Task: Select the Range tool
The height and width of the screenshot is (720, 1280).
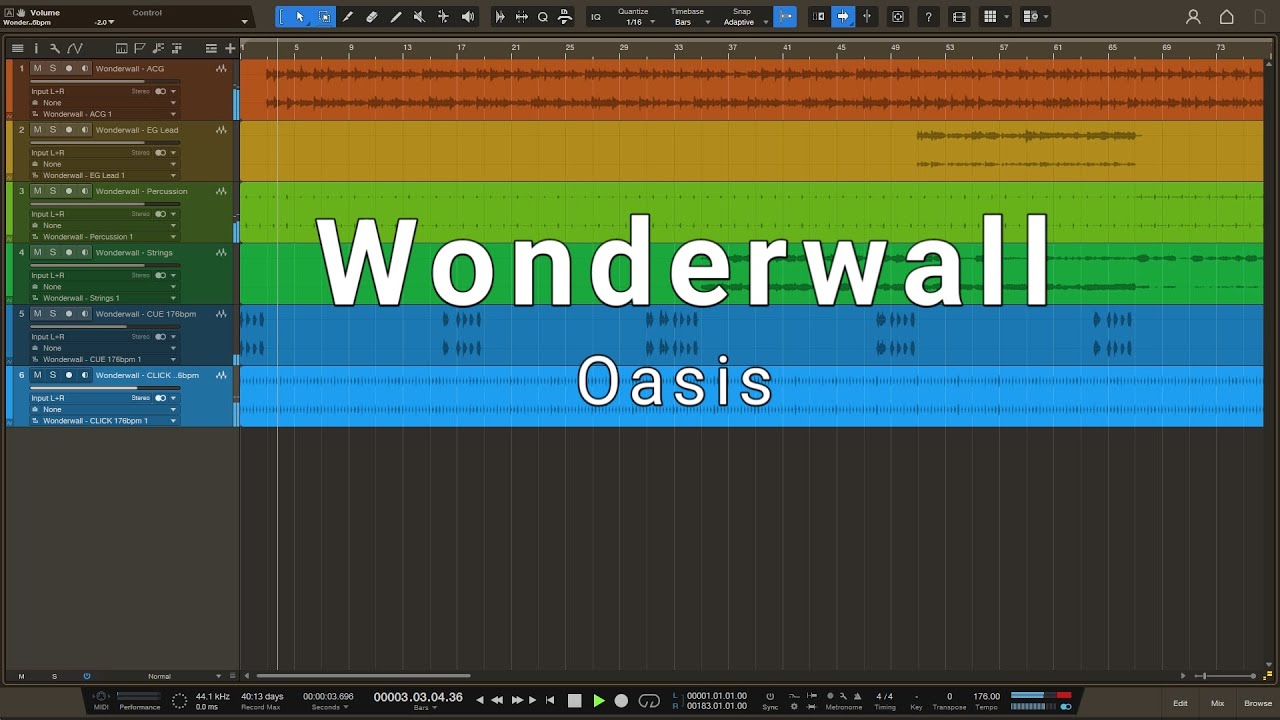Action: click(x=324, y=17)
